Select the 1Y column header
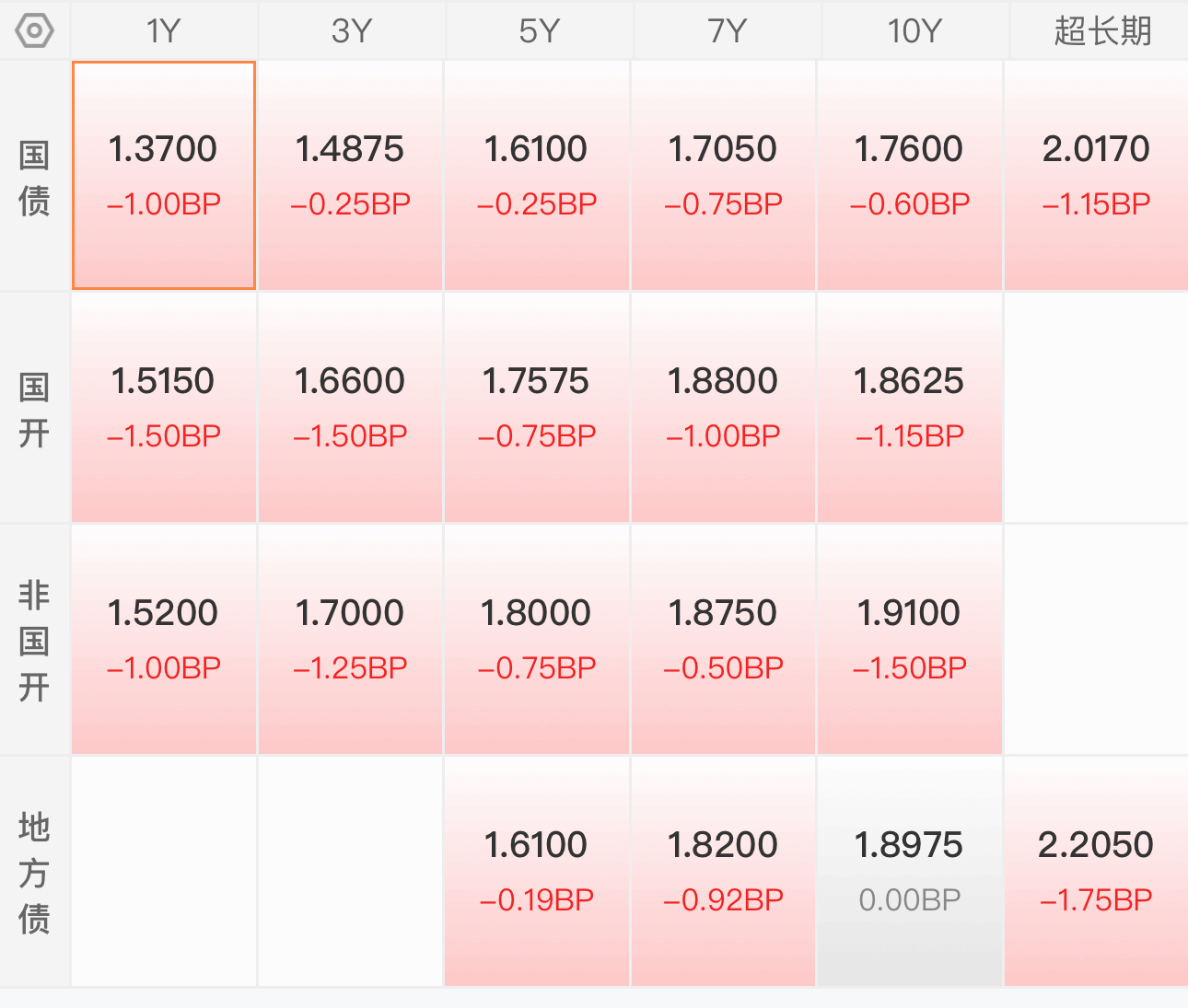This screenshot has height=1008, width=1188. pyautogui.click(x=164, y=31)
